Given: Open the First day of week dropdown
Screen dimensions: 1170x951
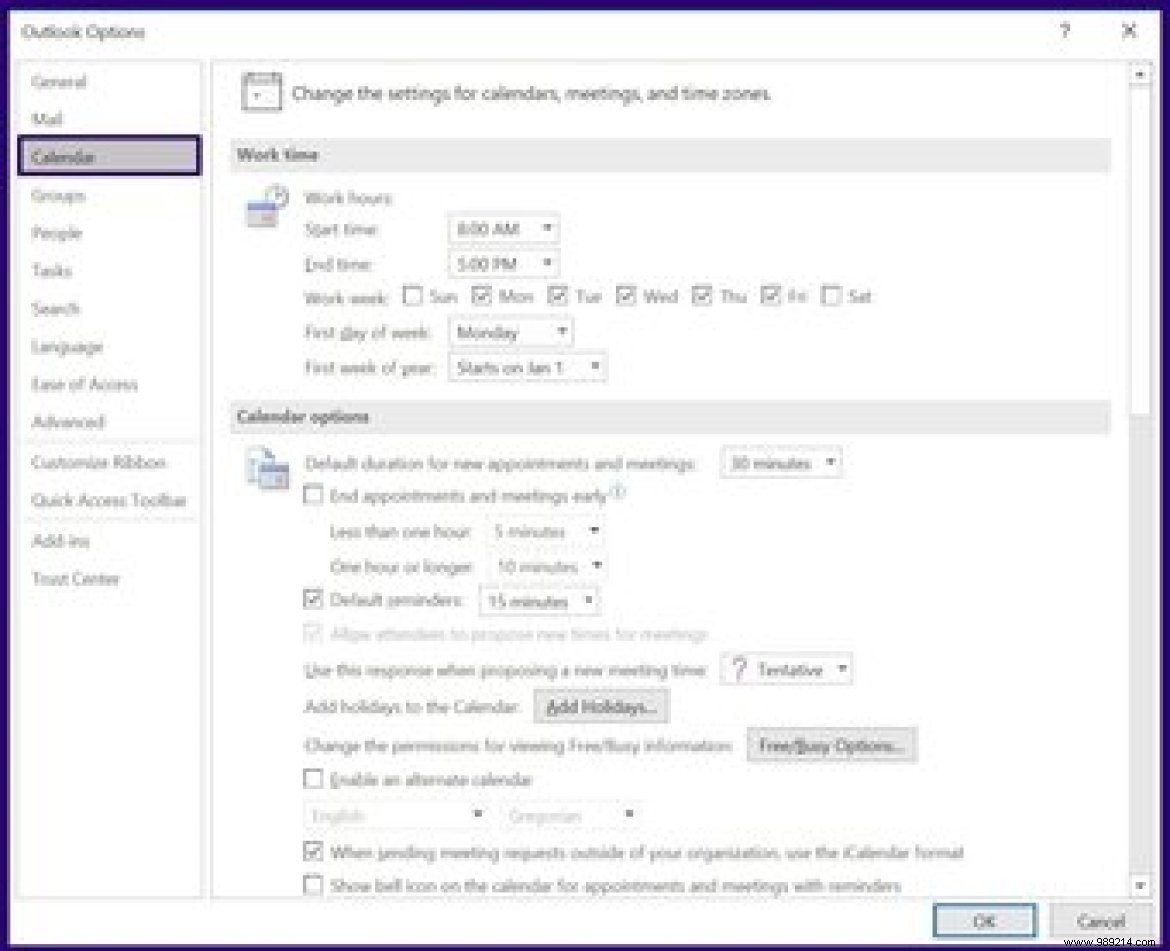Looking at the screenshot, I should [x=559, y=331].
